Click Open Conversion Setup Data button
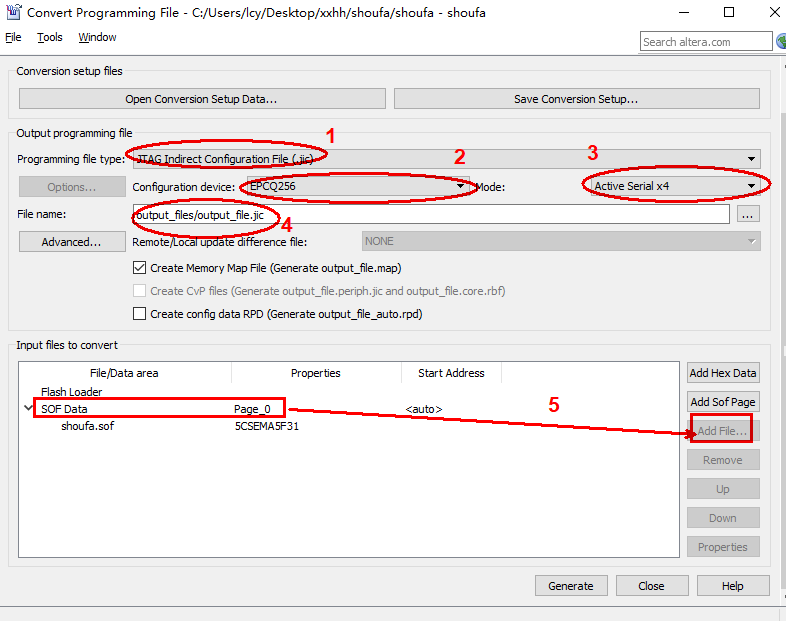This screenshot has height=621, width=786. coord(202,99)
